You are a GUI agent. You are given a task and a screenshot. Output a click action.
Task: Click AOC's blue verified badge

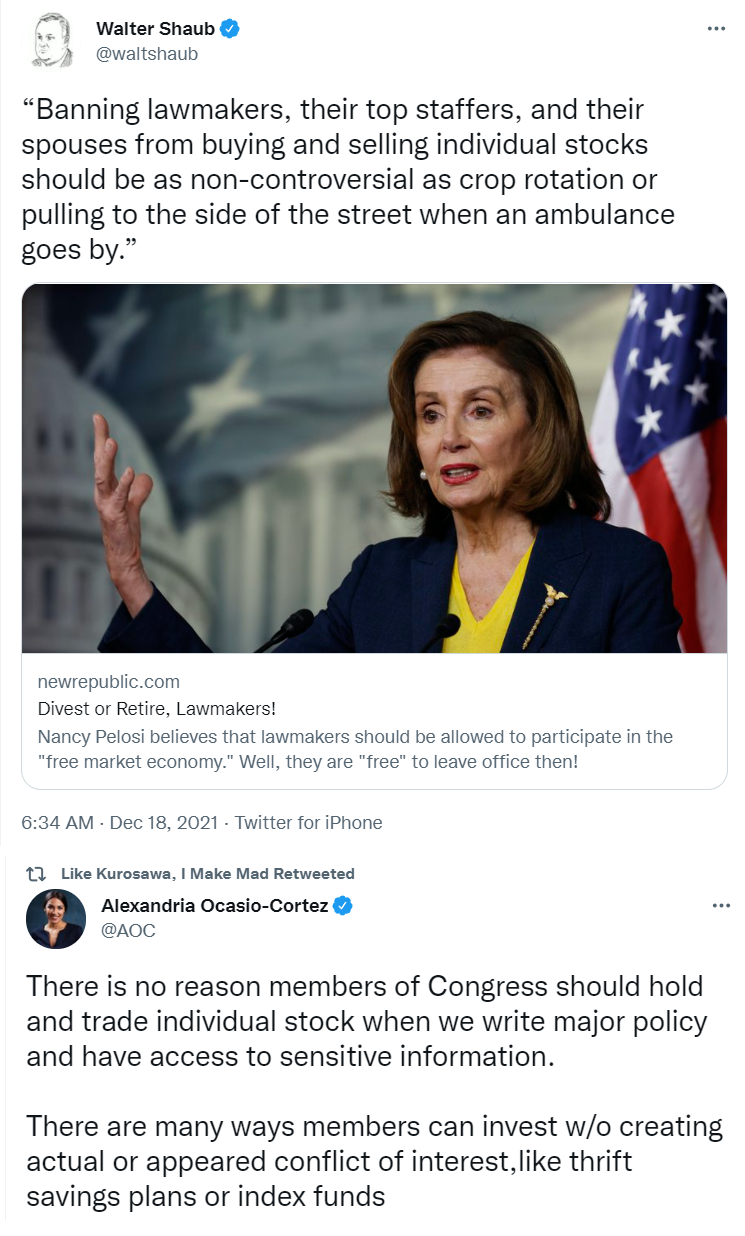(x=342, y=906)
